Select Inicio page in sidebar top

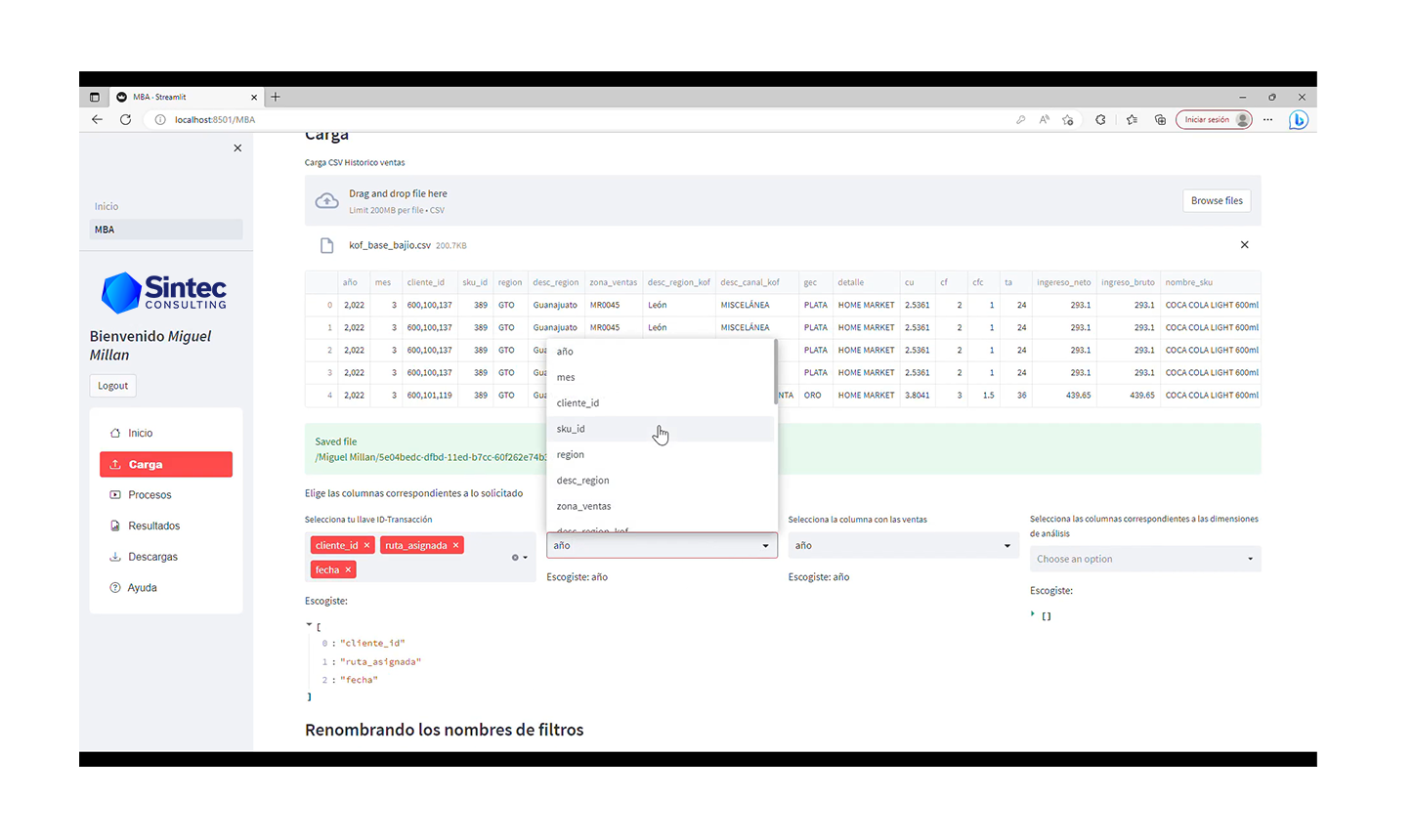click(107, 206)
